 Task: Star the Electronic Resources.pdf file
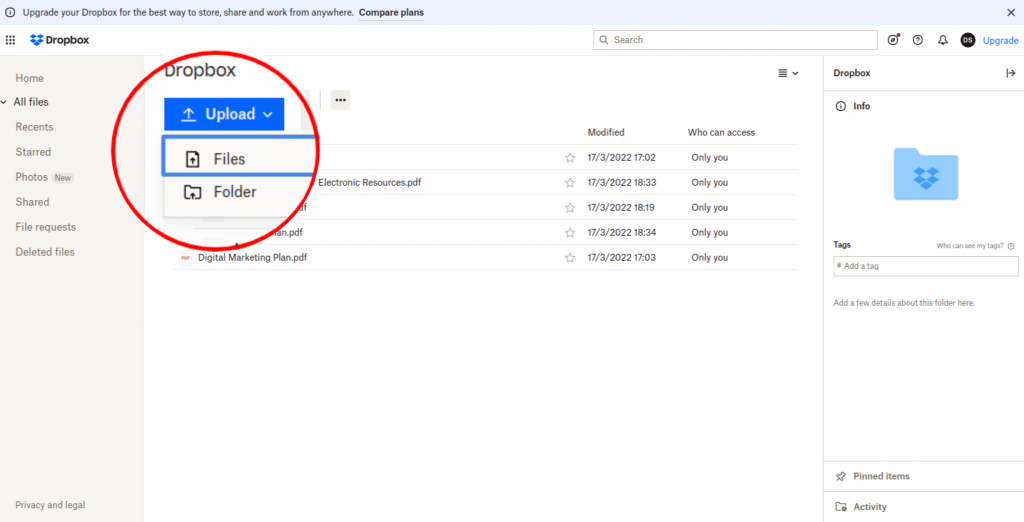(x=570, y=183)
